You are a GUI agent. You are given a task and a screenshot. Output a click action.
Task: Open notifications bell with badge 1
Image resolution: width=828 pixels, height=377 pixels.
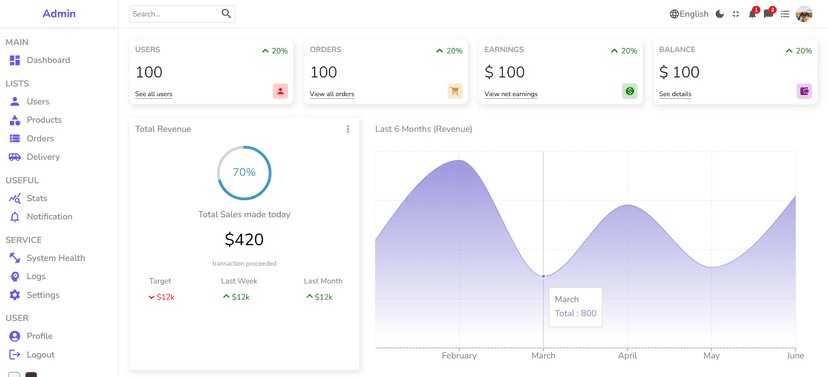click(x=752, y=14)
